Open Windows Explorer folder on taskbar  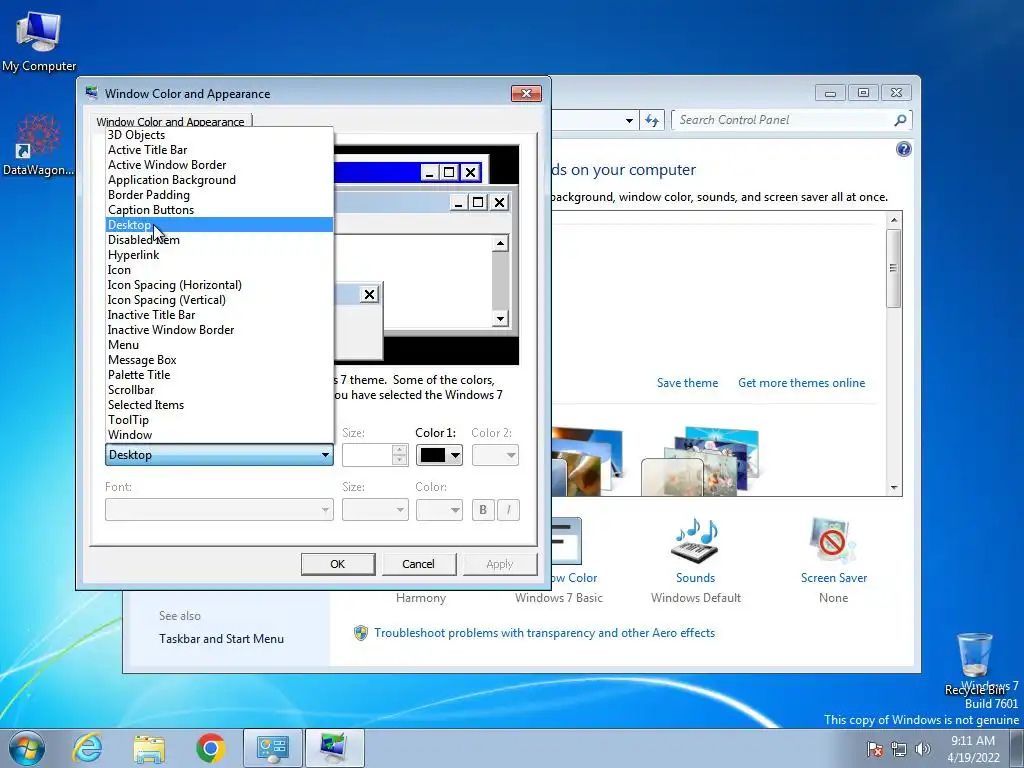click(149, 748)
